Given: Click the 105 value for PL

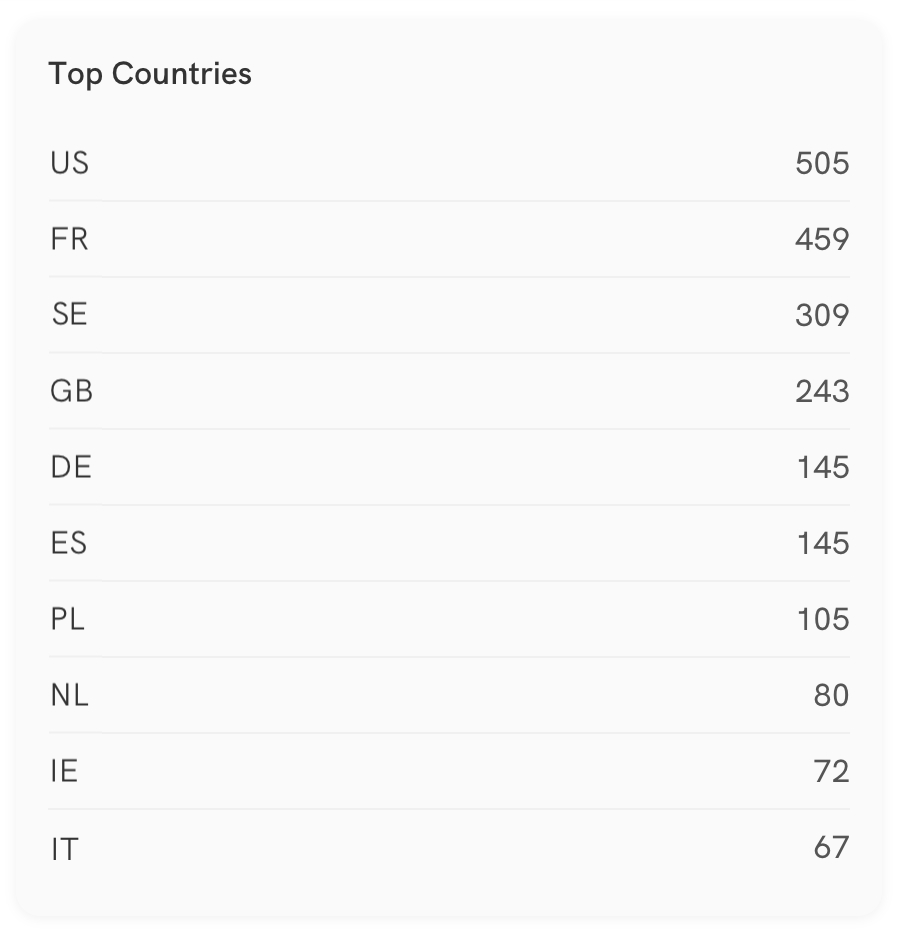Looking at the screenshot, I should tap(823, 619).
